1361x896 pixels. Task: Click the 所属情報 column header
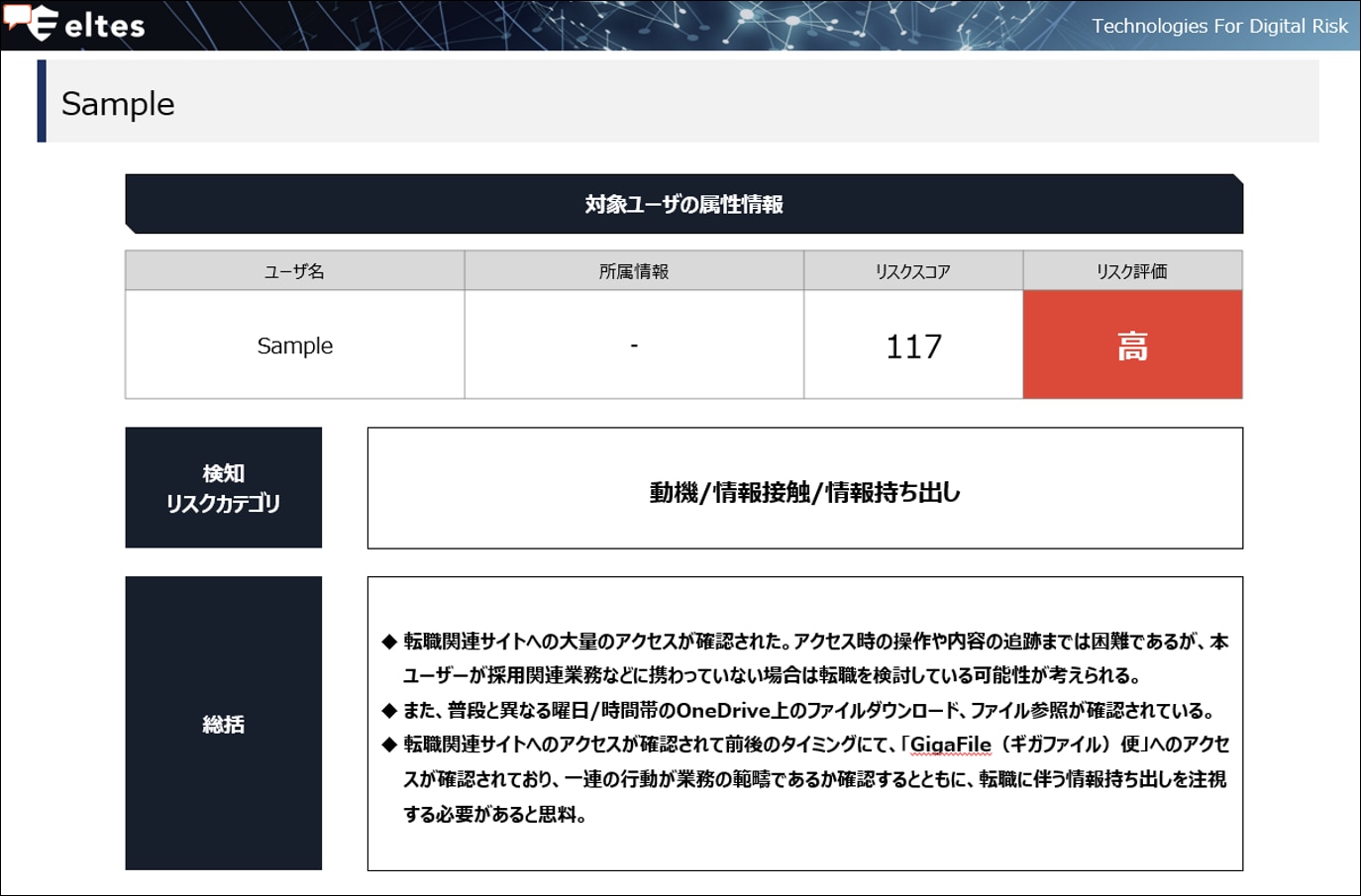(x=634, y=271)
